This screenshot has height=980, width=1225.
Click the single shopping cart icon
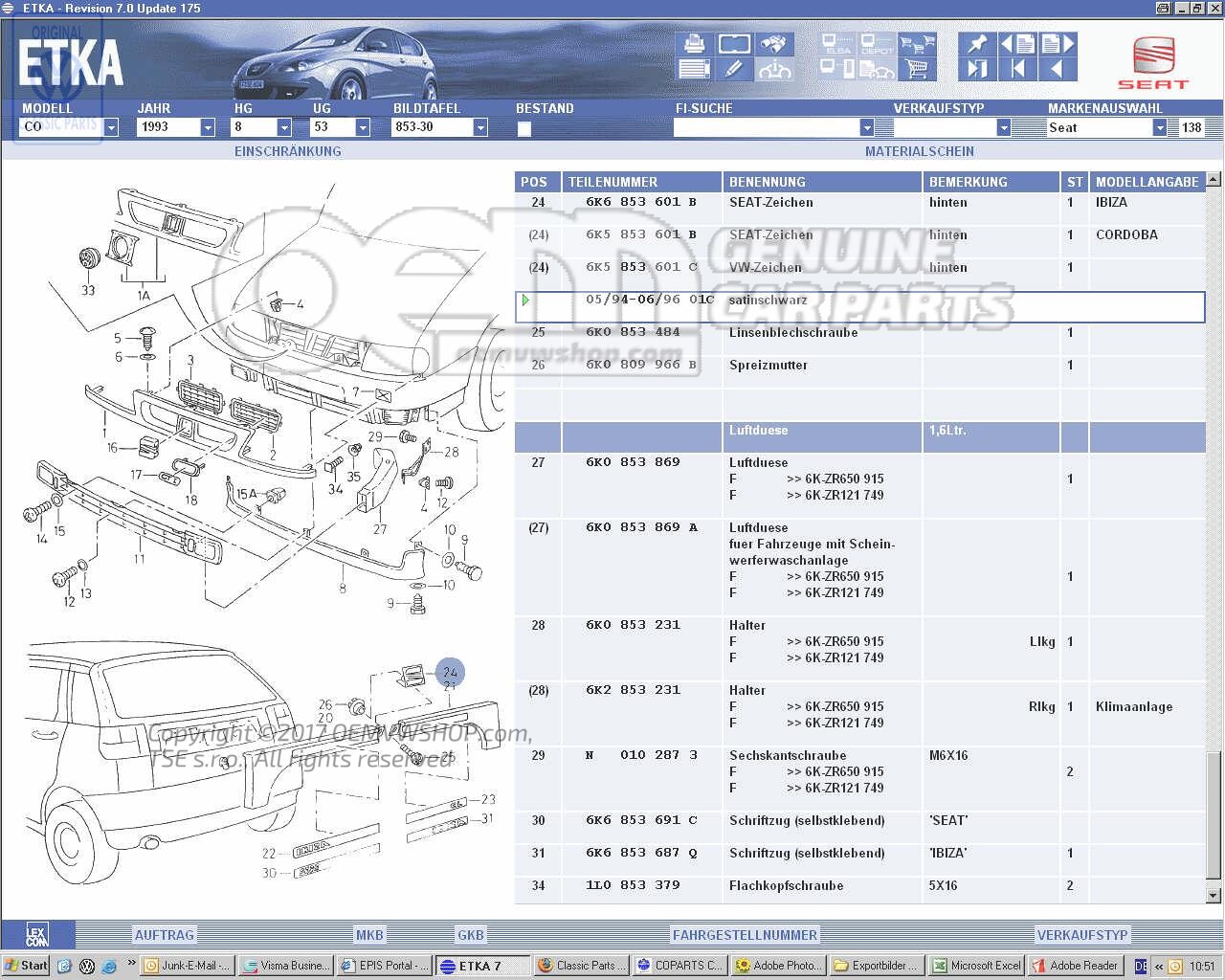(x=917, y=69)
